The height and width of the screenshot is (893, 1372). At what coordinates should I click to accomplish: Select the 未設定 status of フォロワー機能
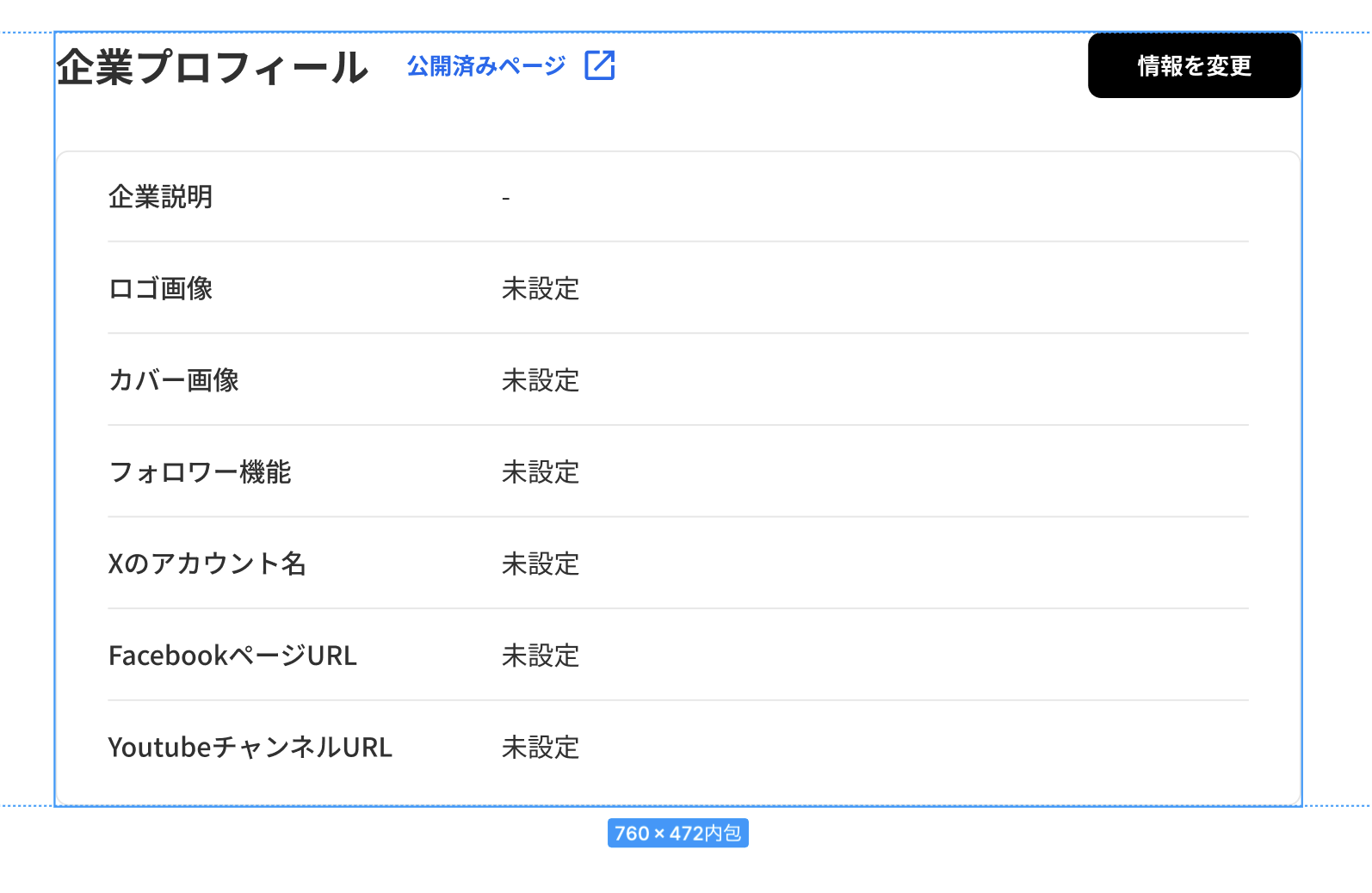pyautogui.click(x=541, y=472)
